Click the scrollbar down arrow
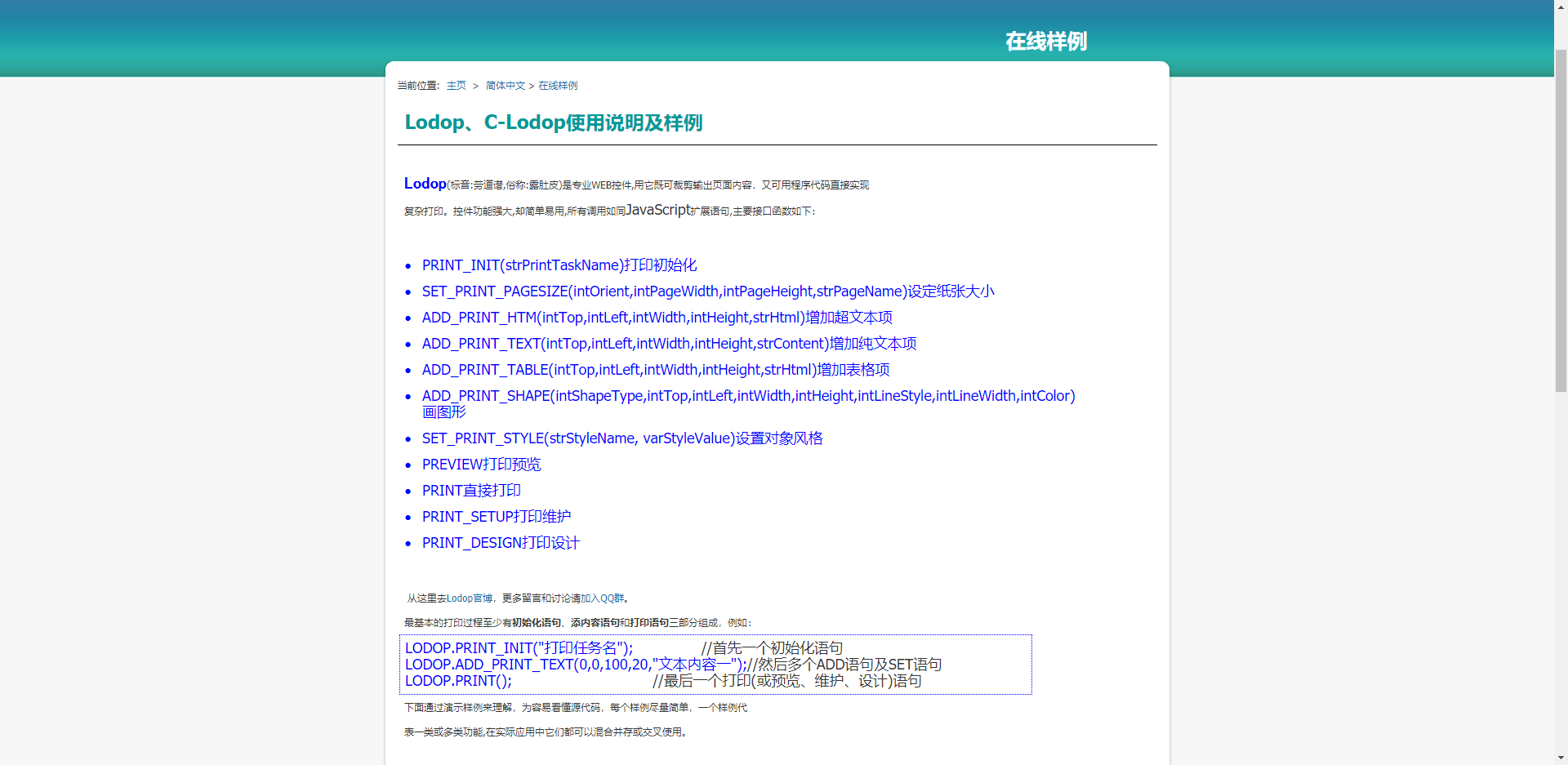 click(x=1561, y=758)
